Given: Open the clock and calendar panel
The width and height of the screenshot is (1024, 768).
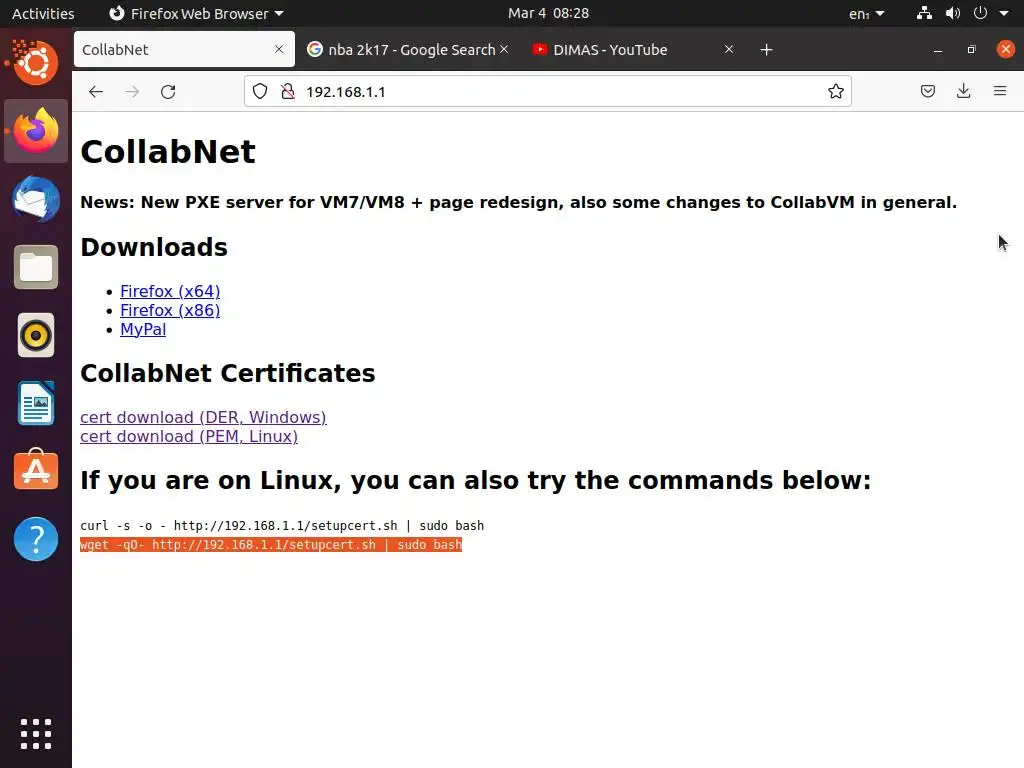Looking at the screenshot, I should click(549, 13).
